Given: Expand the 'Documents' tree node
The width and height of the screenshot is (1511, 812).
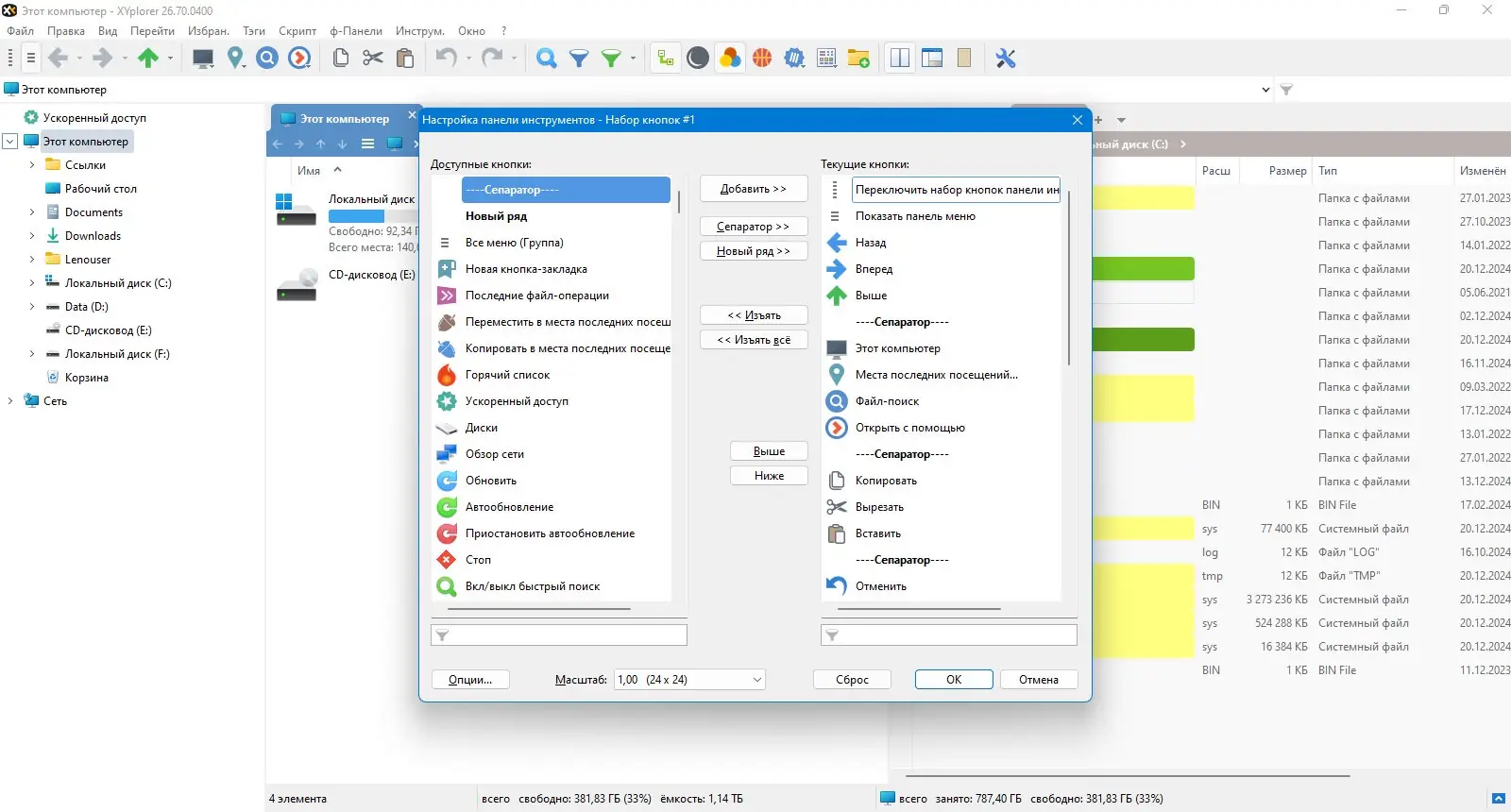Looking at the screenshot, I should pyautogui.click(x=32, y=212).
